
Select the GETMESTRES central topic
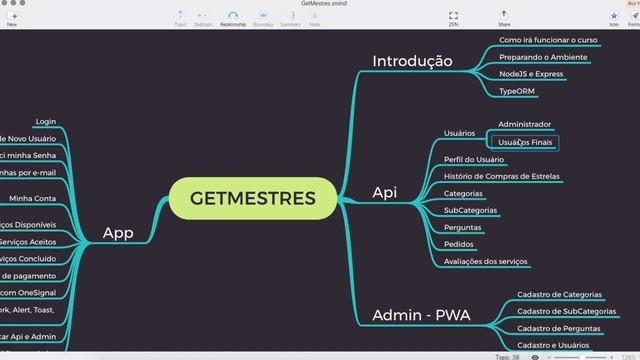(x=253, y=198)
